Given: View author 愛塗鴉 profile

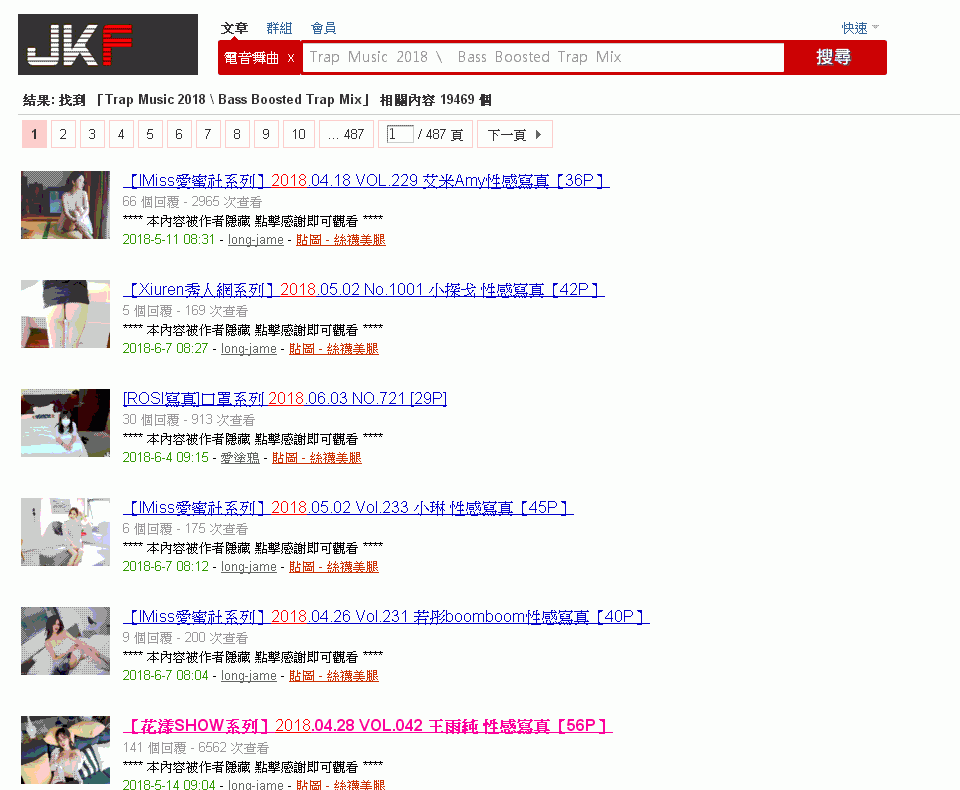Looking at the screenshot, I should (240, 458).
